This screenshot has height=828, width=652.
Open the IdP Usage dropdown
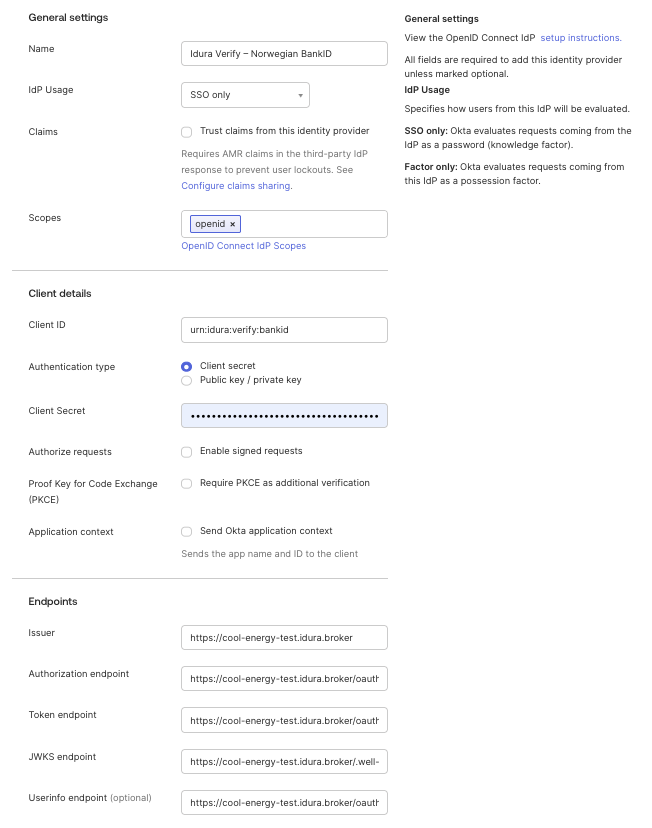click(x=245, y=95)
